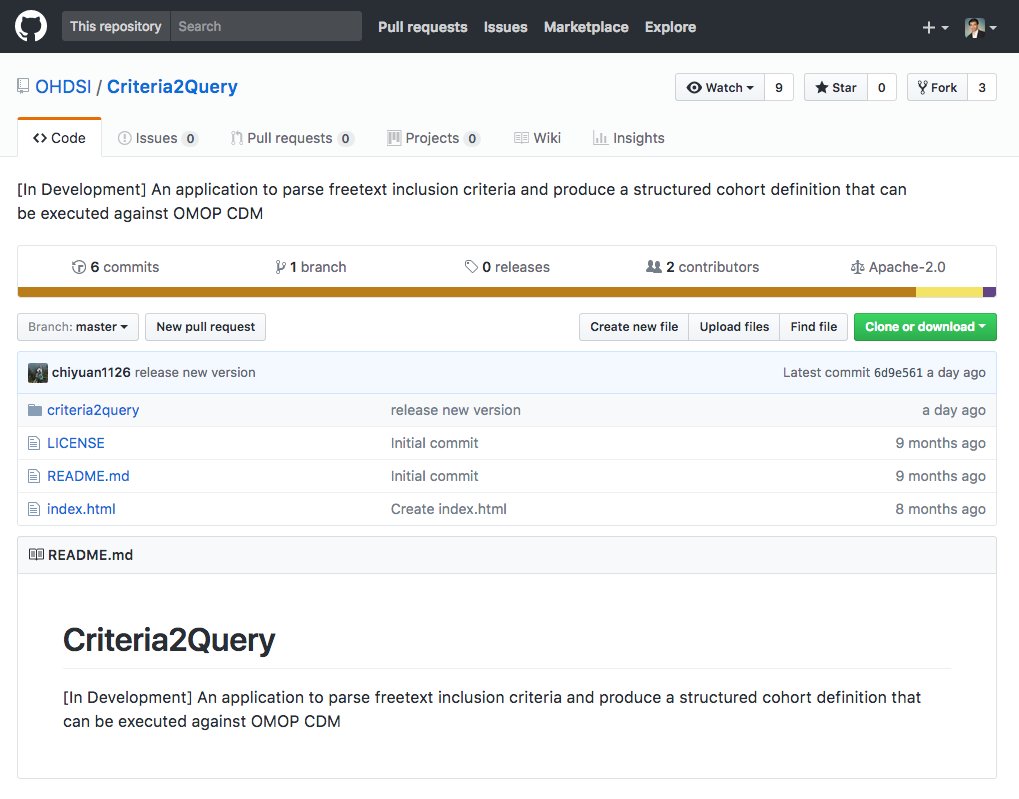
Task: Click the This repository search scope label
Action: 116,27
